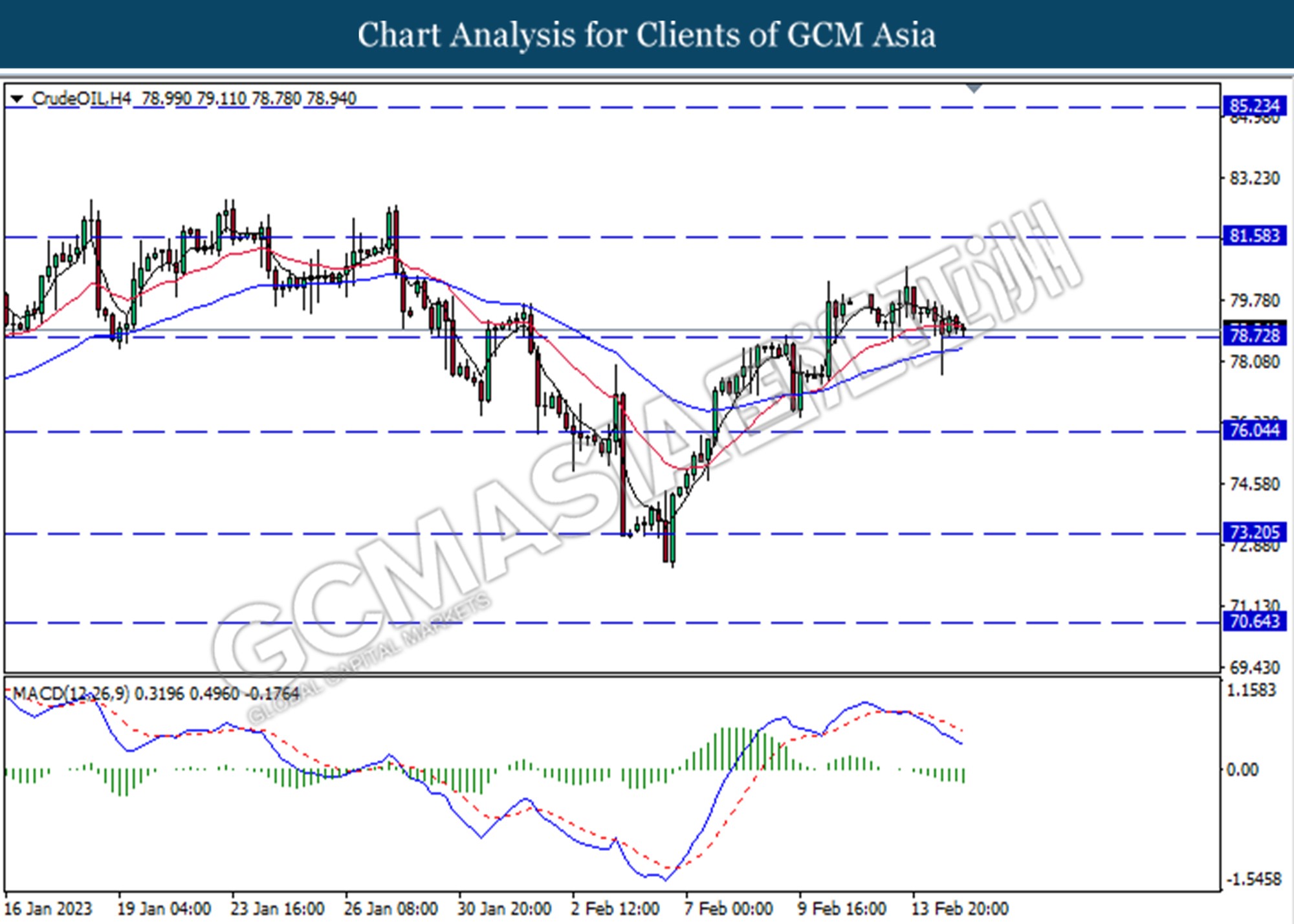This screenshot has height=924, width=1294.
Task: Click the 26 Jan 08:00 time label
Action: click(x=391, y=909)
